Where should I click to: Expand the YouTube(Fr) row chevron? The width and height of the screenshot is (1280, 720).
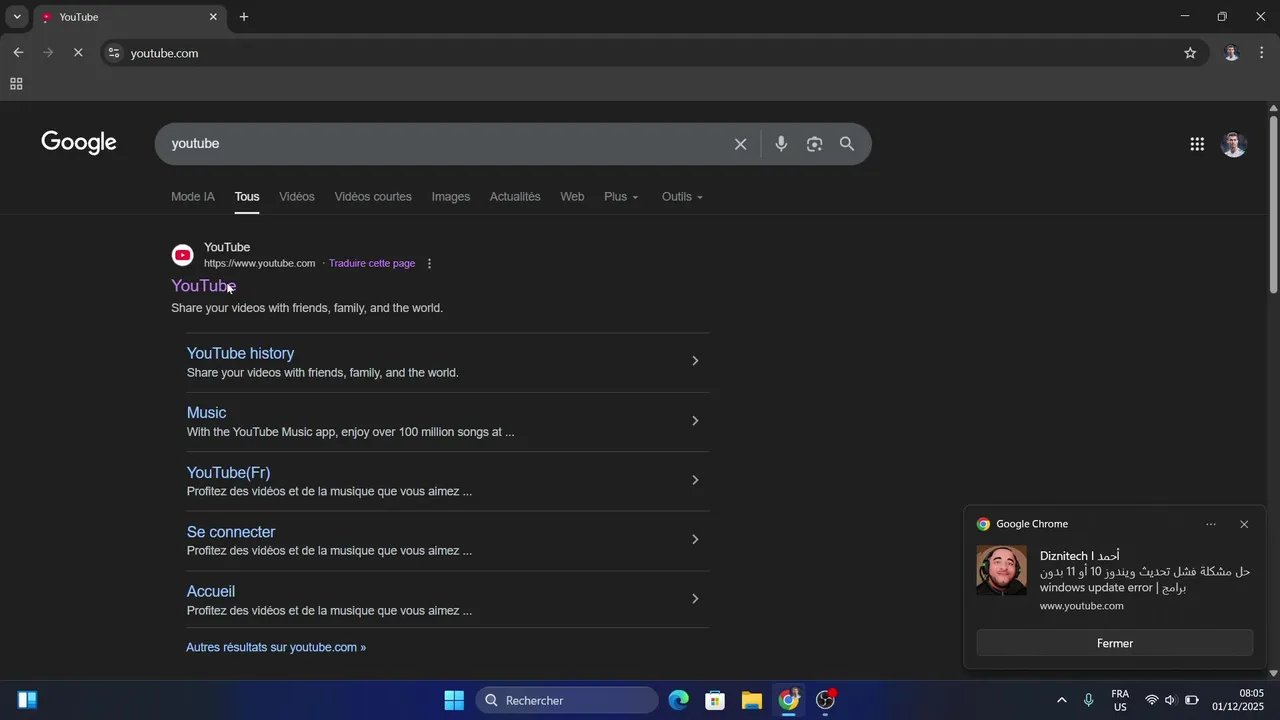(695, 480)
